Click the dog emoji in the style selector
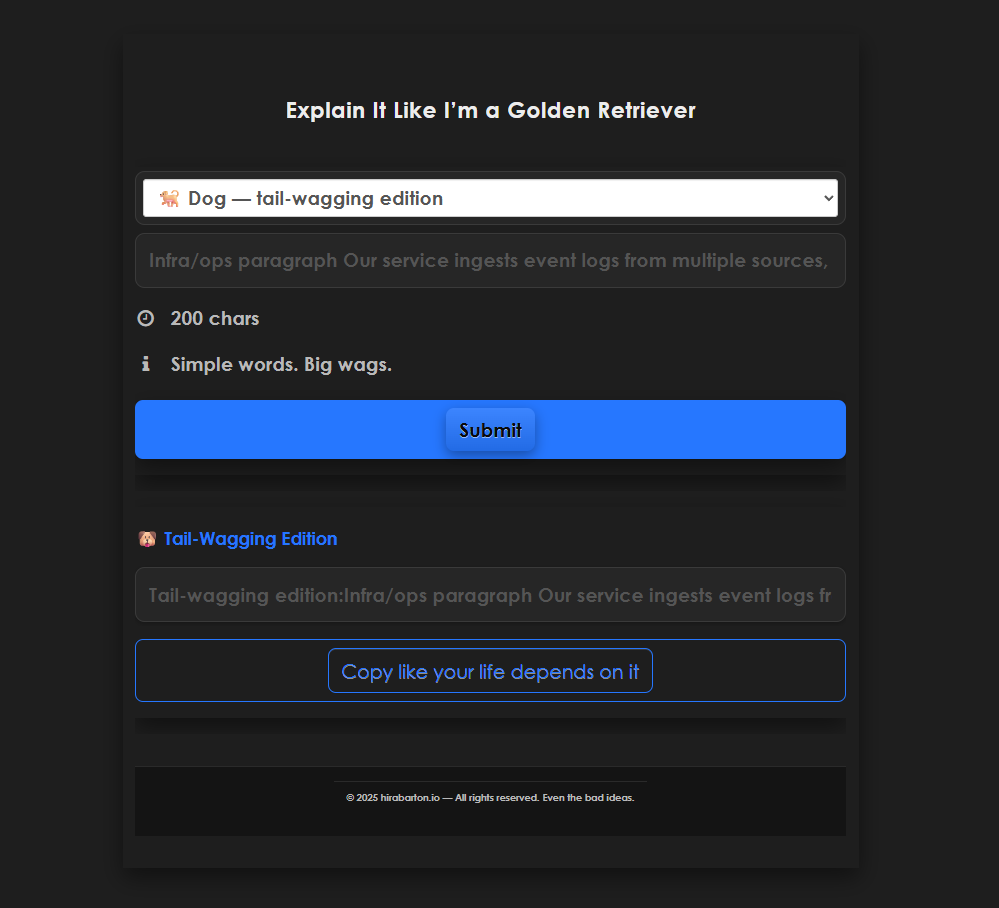999x908 pixels. point(169,198)
